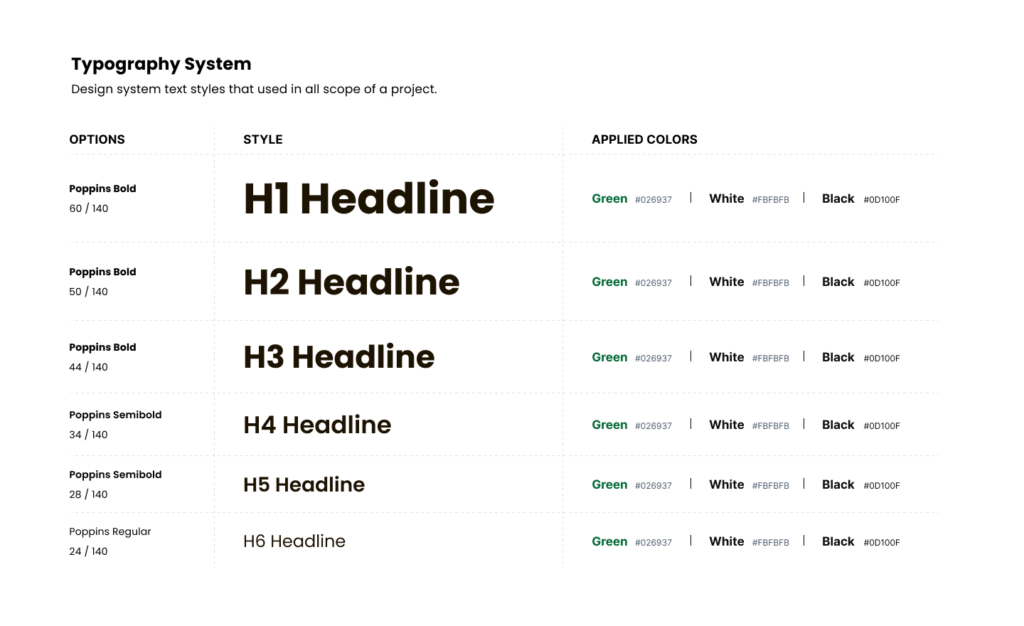Choose the Black label in the H3 row

point(838,357)
